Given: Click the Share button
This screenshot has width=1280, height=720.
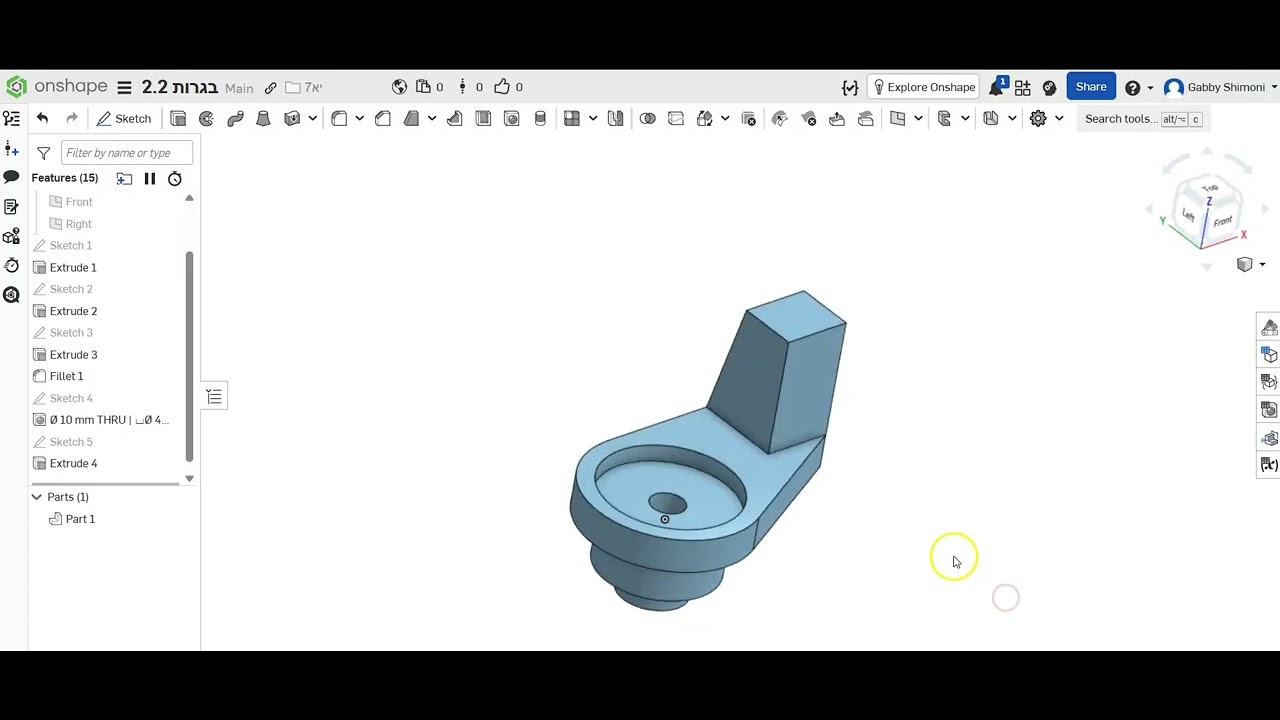Looking at the screenshot, I should pyautogui.click(x=1091, y=87).
